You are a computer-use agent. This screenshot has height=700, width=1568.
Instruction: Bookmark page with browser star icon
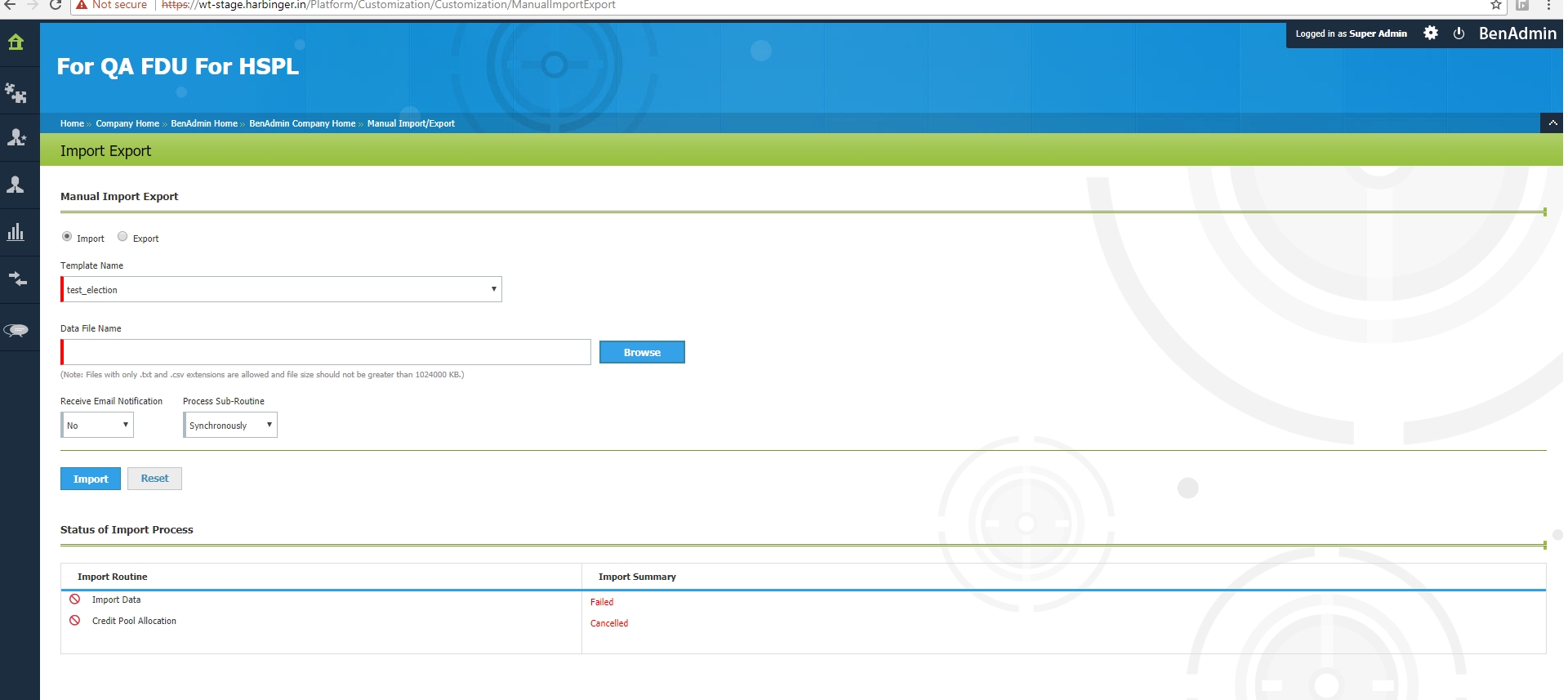click(1496, 5)
